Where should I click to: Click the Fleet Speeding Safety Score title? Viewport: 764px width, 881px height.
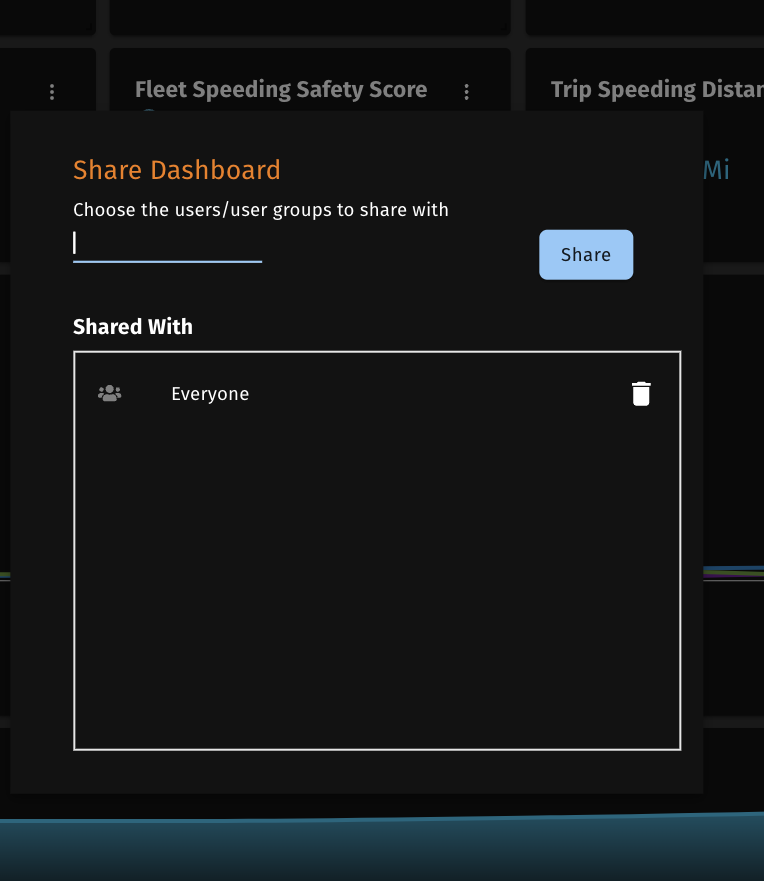pos(281,90)
